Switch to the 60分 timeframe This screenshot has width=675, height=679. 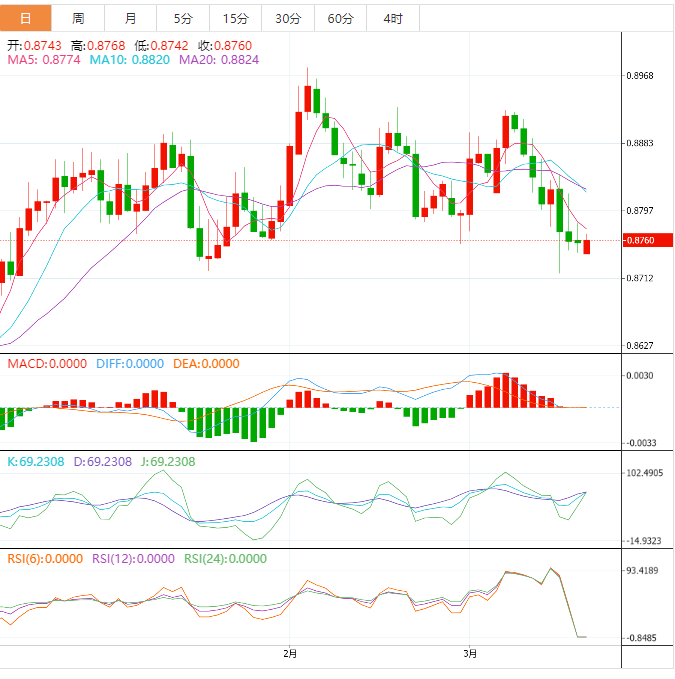(340, 18)
